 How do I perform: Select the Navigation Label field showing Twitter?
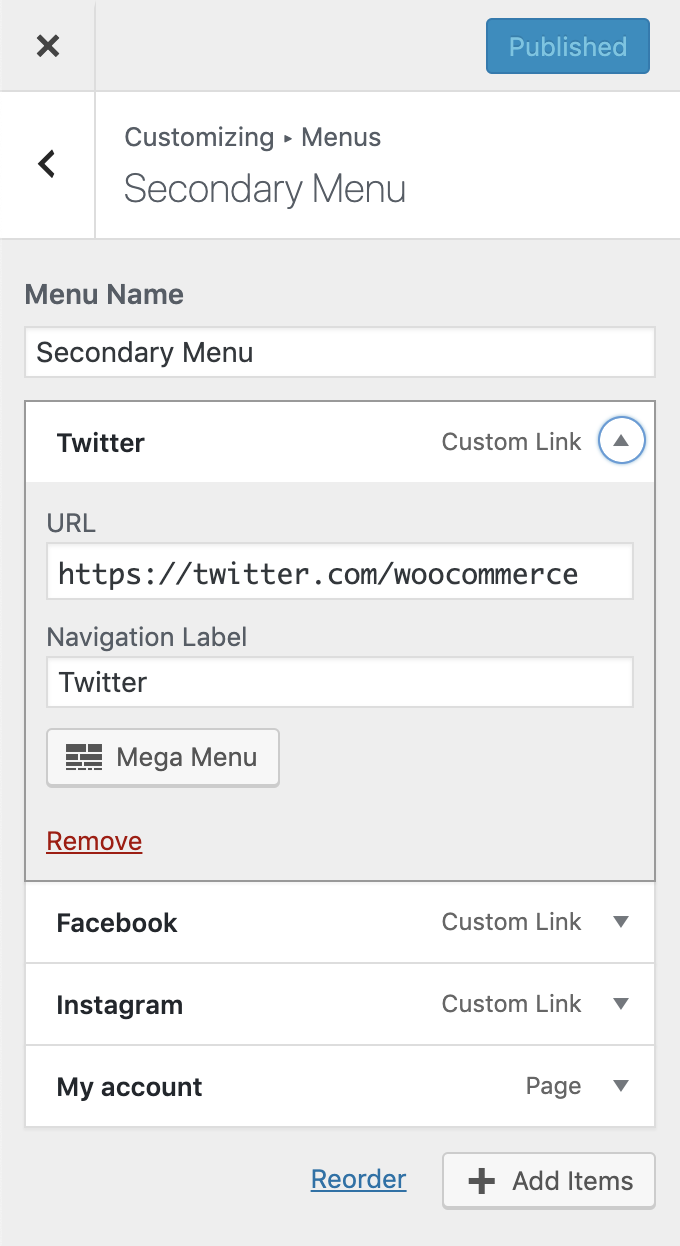click(x=340, y=681)
